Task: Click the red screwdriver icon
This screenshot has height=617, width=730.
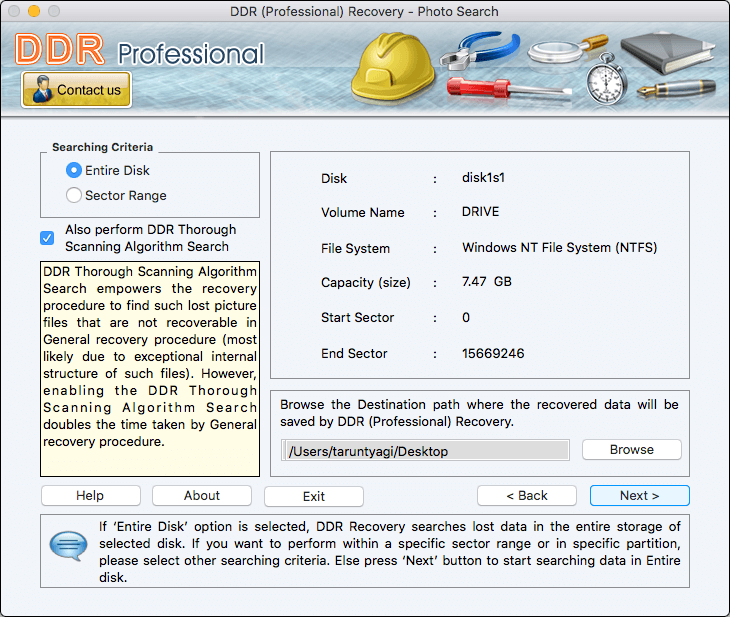Action: (x=508, y=89)
